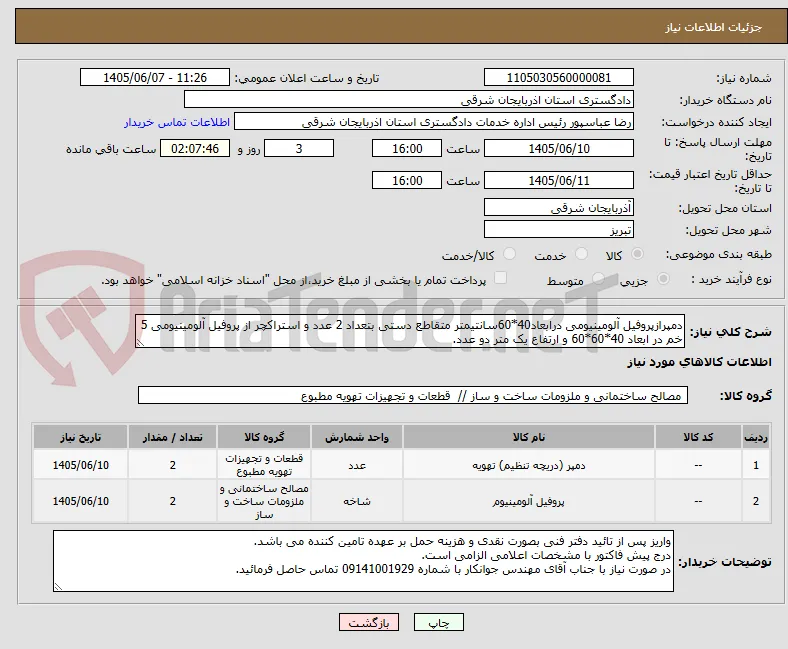Click the price validity date 1405/06/11 field
This screenshot has height=649, width=788.
coord(558,180)
